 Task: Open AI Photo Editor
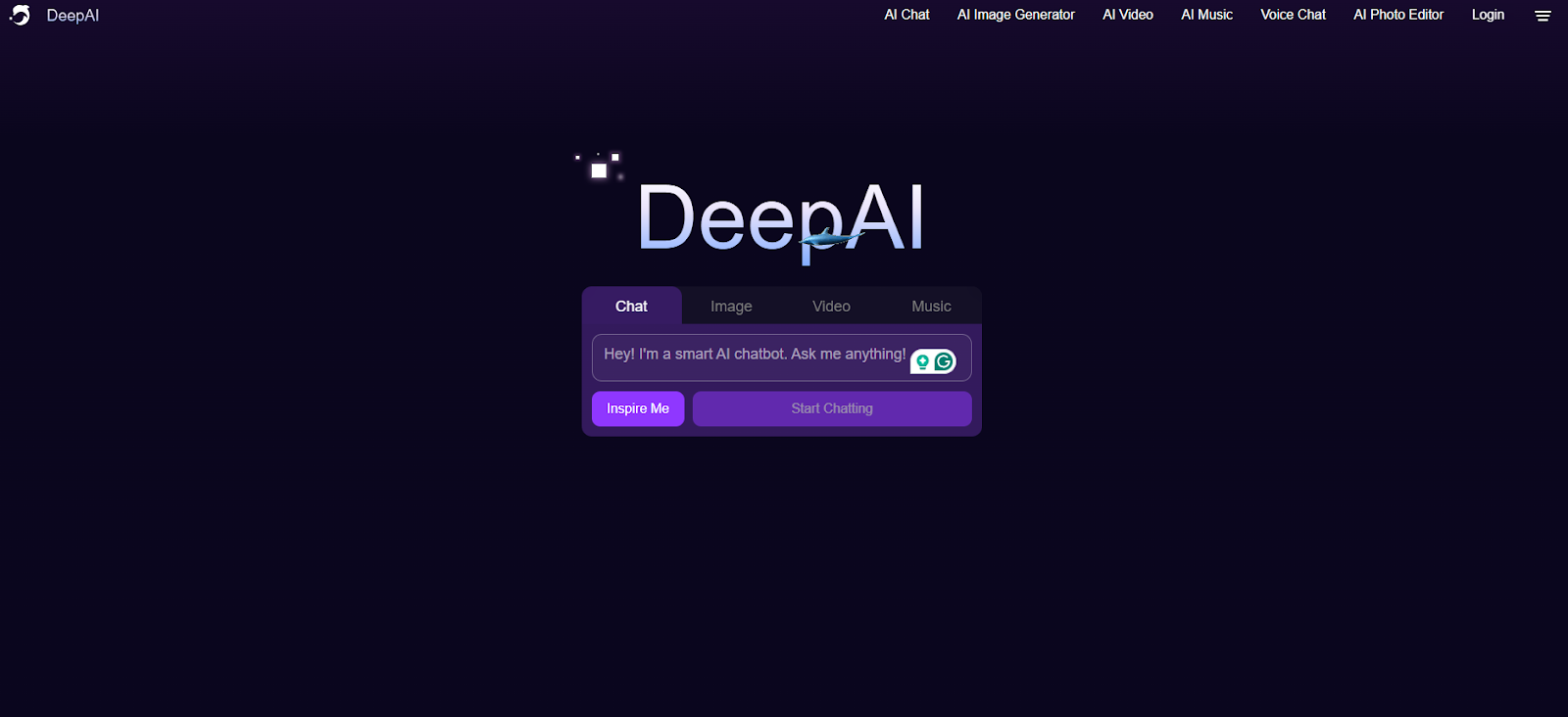coord(1398,15)
